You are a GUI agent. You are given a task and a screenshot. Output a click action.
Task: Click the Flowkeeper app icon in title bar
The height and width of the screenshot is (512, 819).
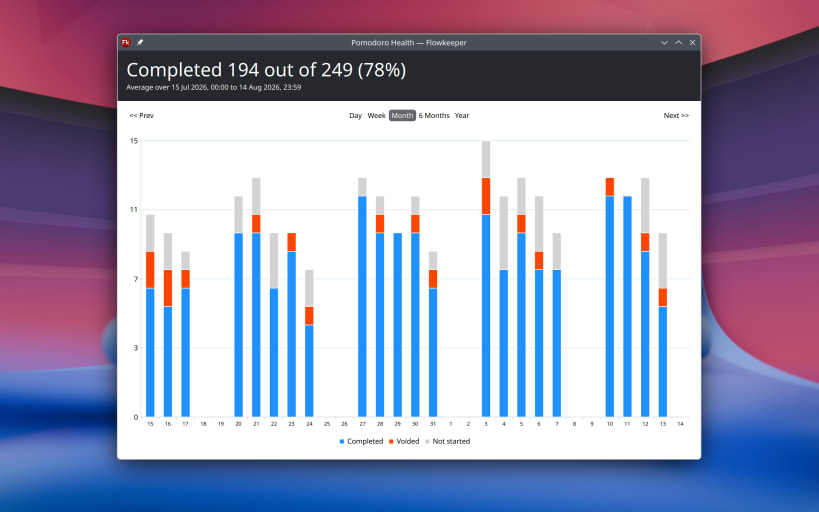click(125, 43)
